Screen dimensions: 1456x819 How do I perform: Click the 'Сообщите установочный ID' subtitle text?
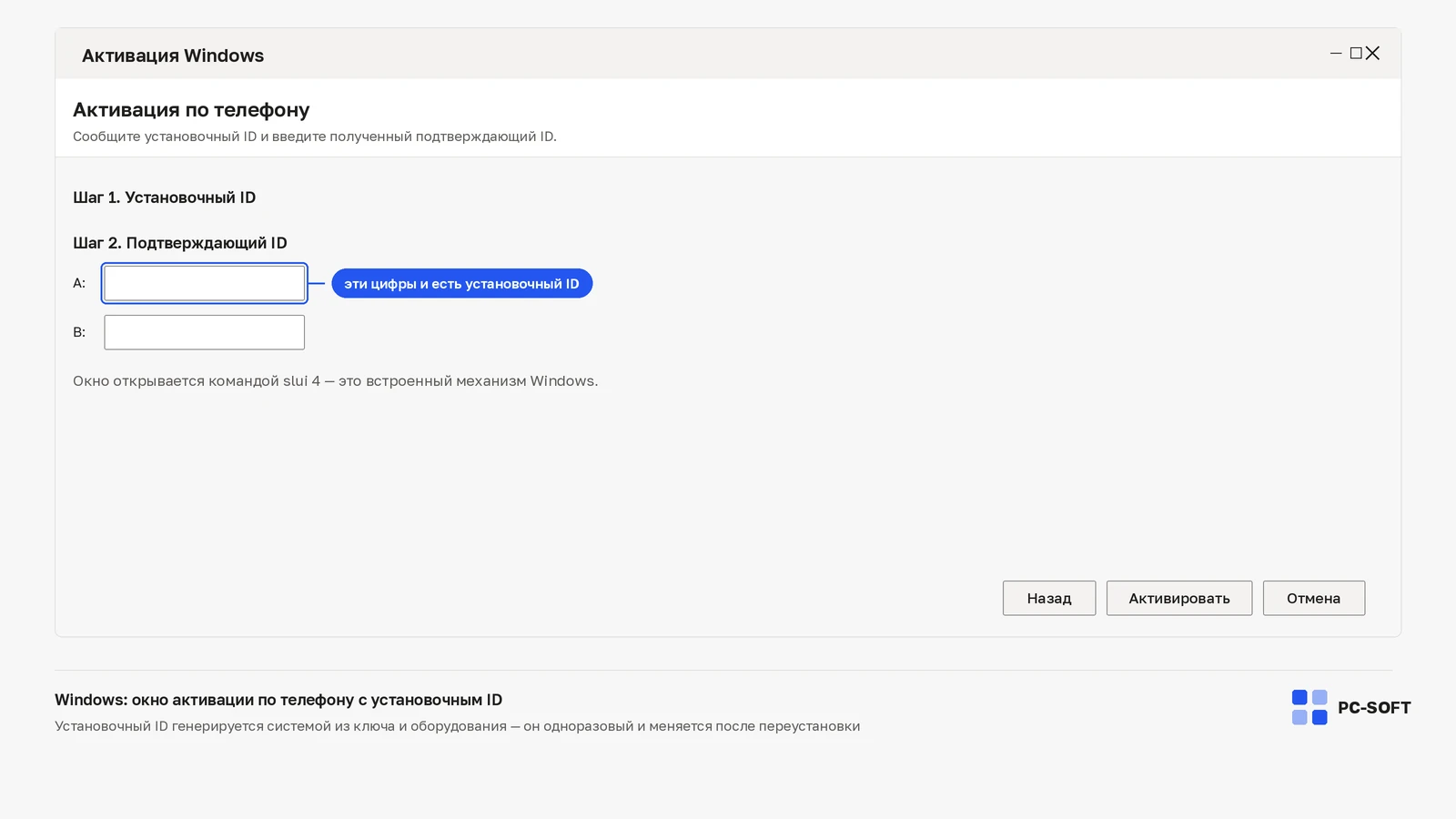315,136
